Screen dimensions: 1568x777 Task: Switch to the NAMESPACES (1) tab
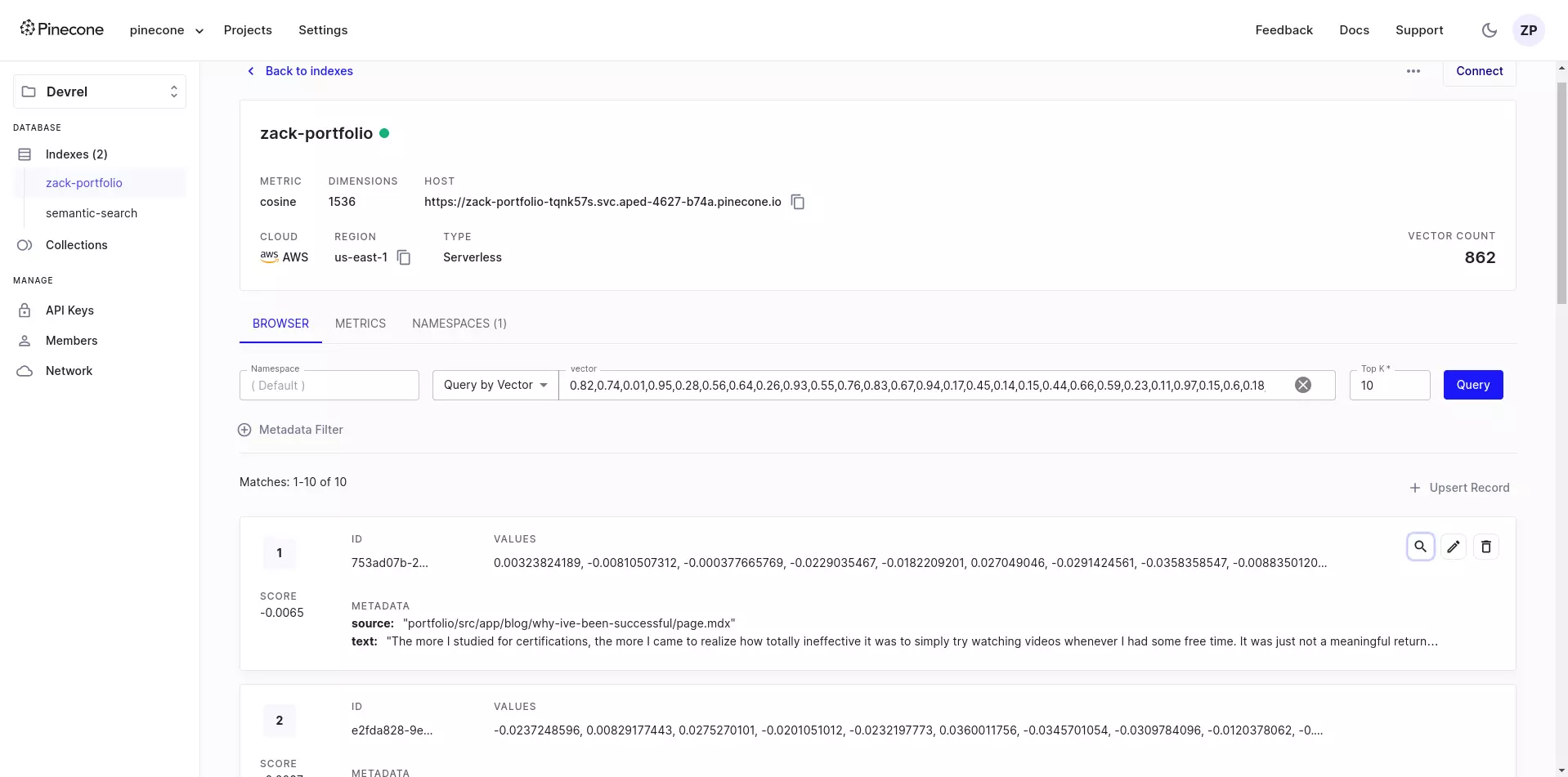tap(459, 324)
